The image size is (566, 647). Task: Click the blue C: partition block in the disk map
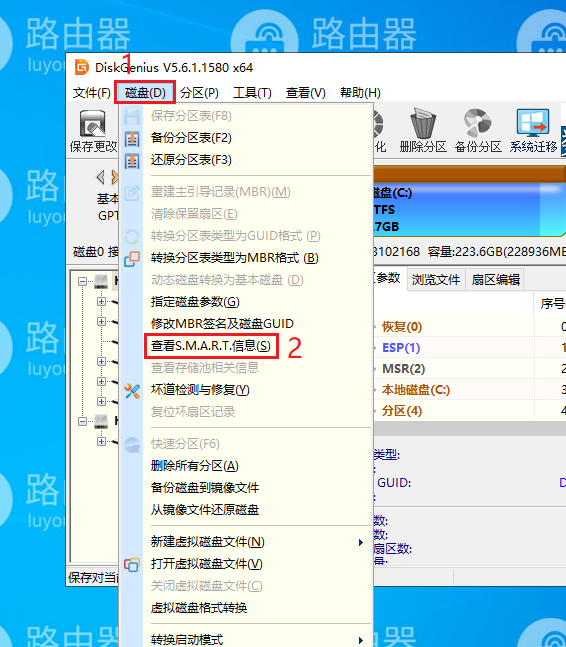tap(468, 210)
